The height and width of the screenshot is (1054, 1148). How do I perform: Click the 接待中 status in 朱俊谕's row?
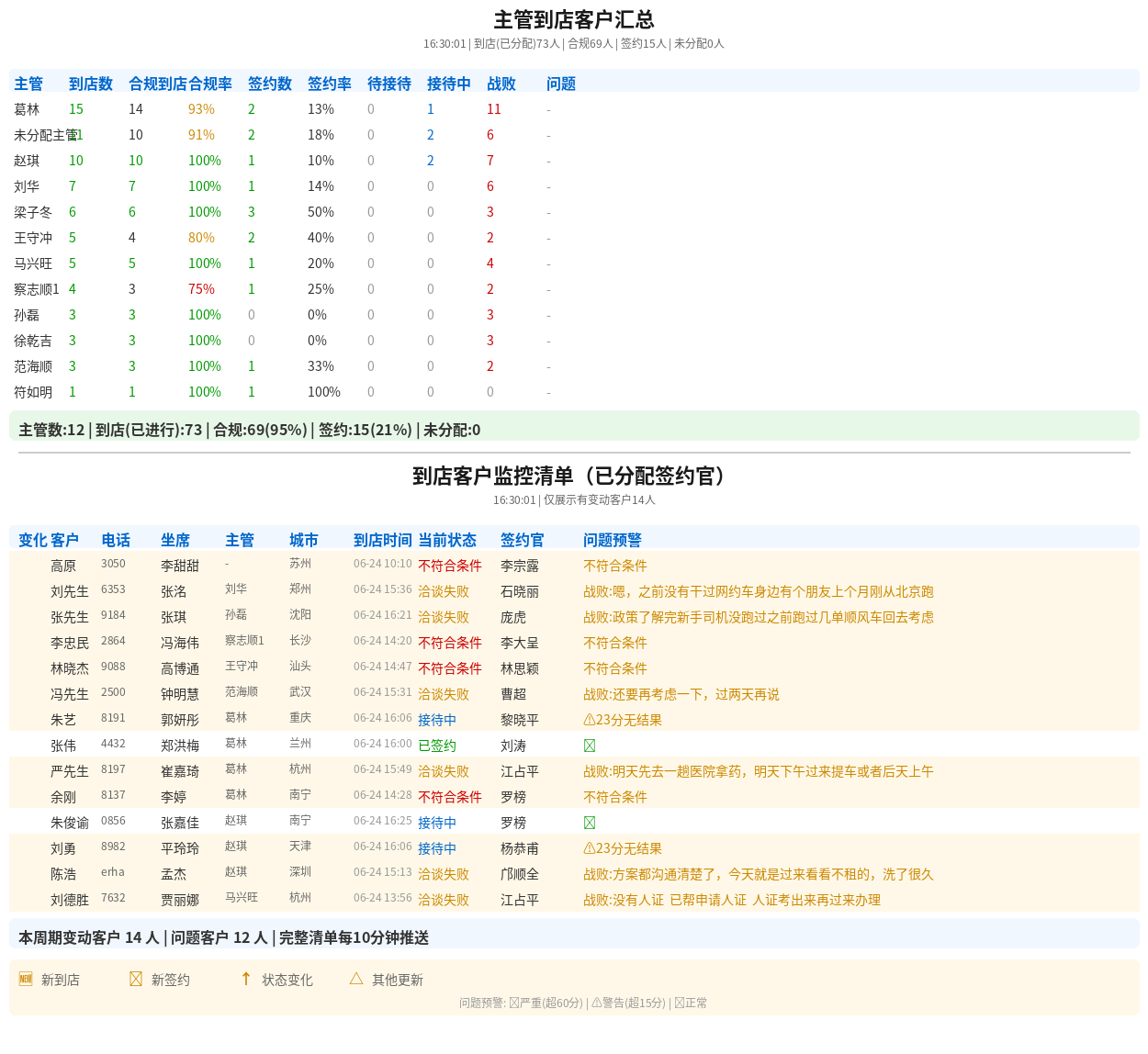[x=437, y=823]
